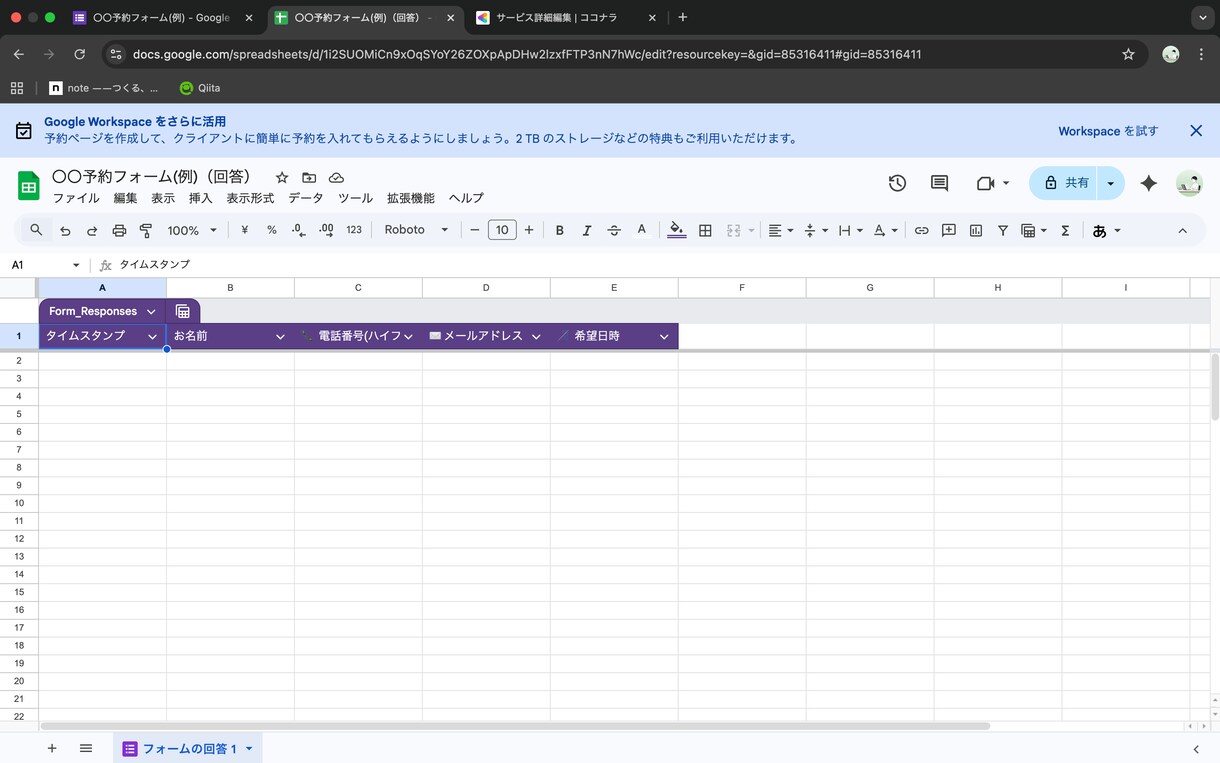Insert a comment from toolbar
Image resolution: width=1220 pixels, height=763 pixels.
click(948, 230)
